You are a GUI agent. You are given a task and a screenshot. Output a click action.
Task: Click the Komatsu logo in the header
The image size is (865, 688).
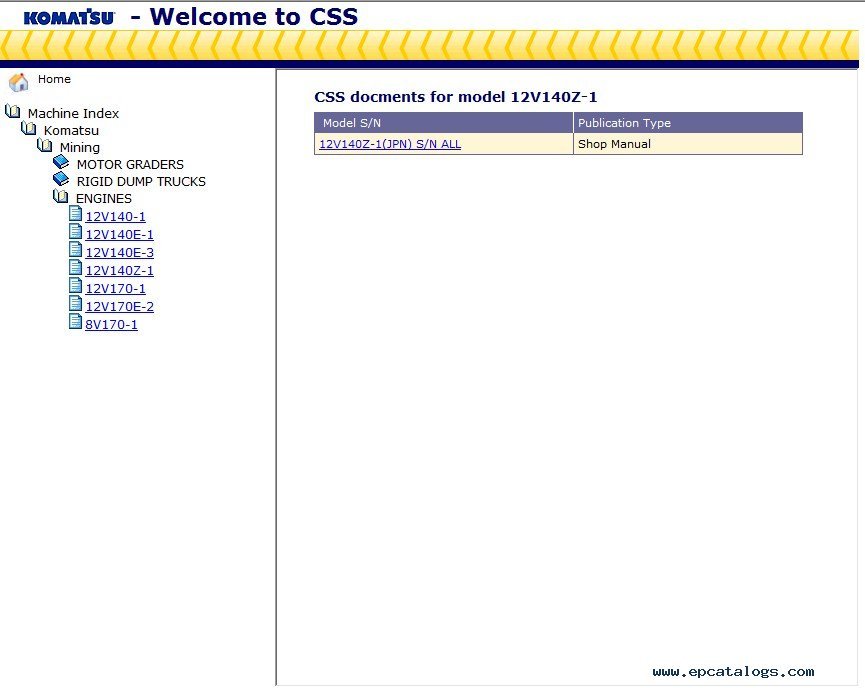[x=69, y=17]
